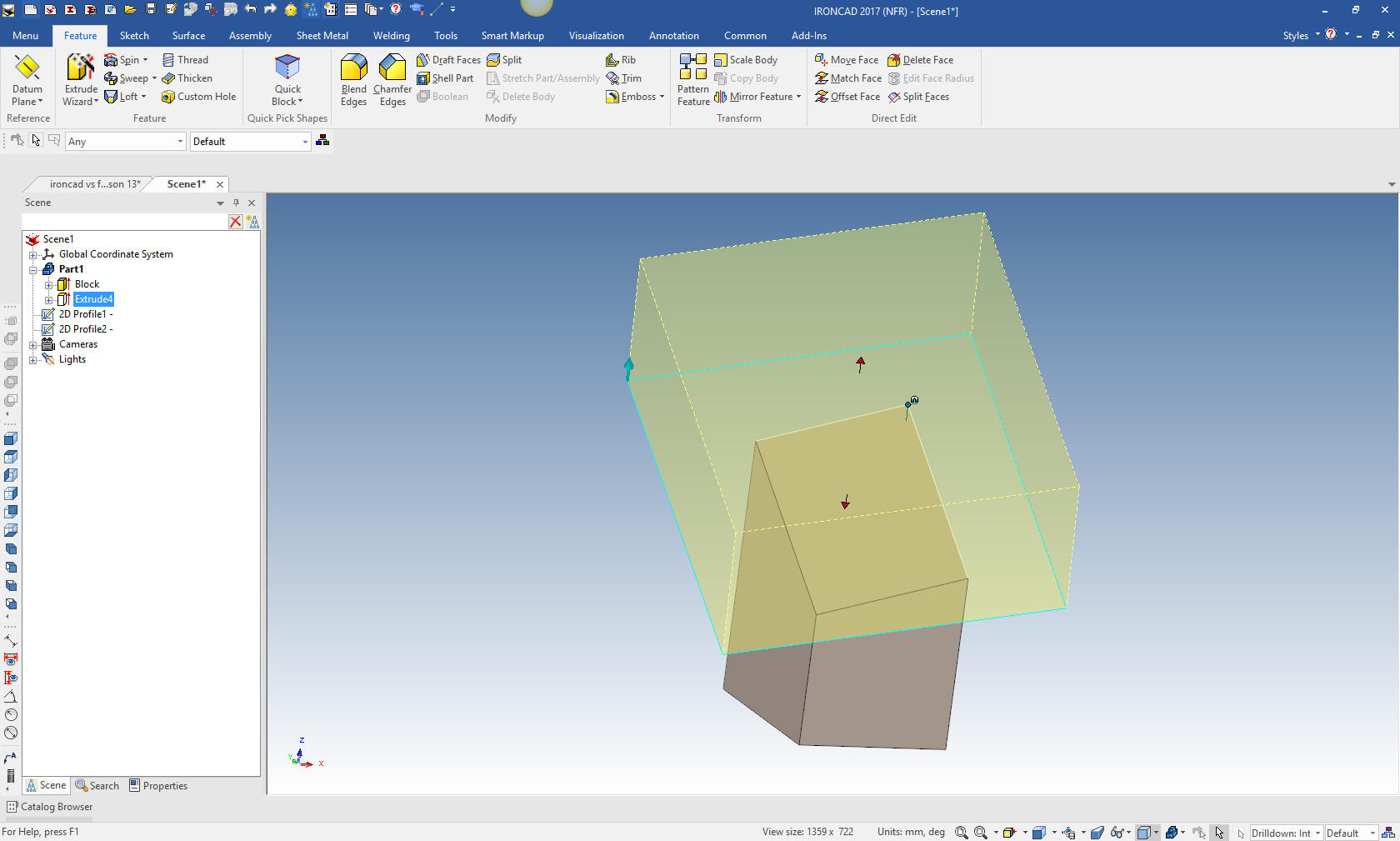Open the Extrude Wizard tool

[81, 80]
